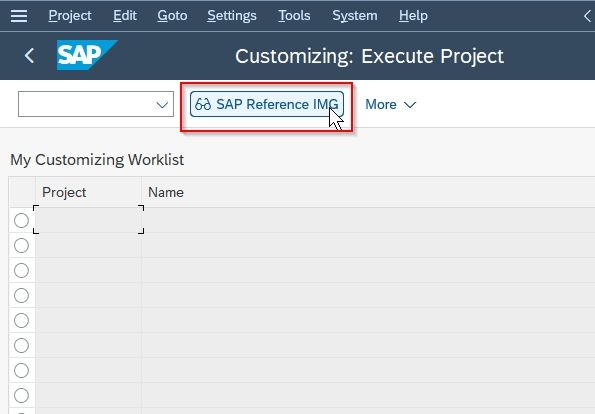The width and height of the screenshot is (595, 414).
Task: Click the SAP logo
Action: click(87, 55)
